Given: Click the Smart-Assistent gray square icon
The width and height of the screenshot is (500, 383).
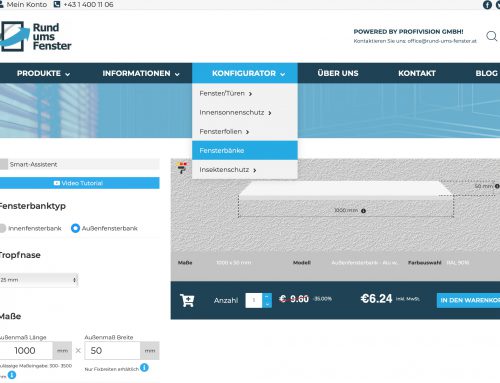Looking at the screenshot, I should [4, 164].
